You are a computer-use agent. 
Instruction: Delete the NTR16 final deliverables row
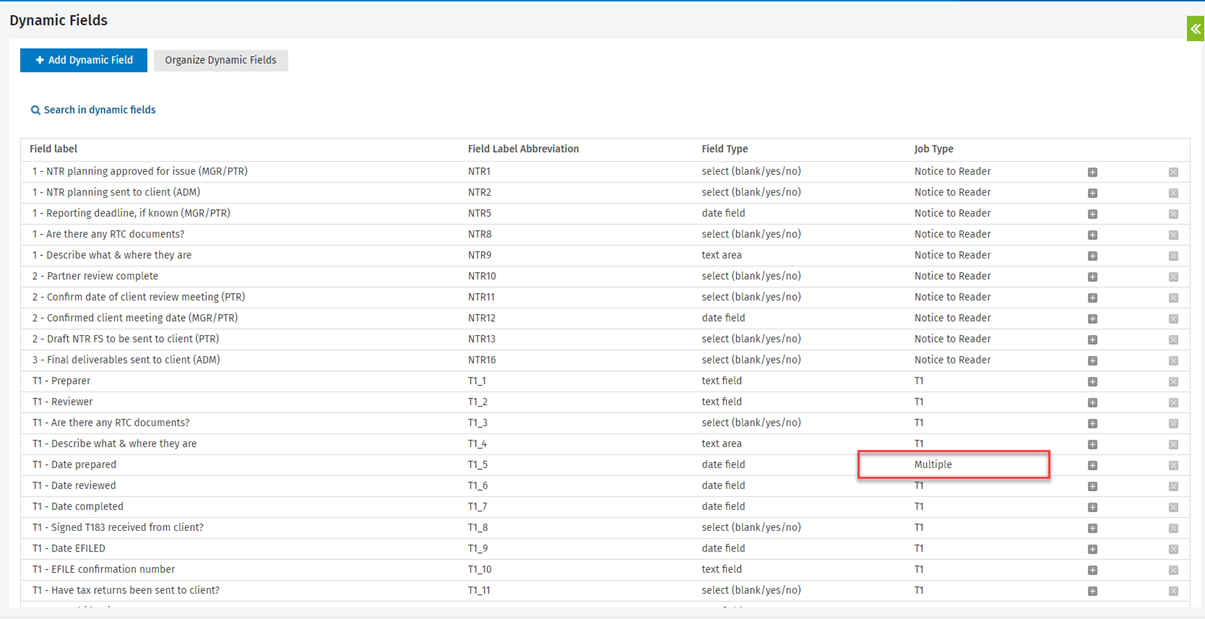1173,361
